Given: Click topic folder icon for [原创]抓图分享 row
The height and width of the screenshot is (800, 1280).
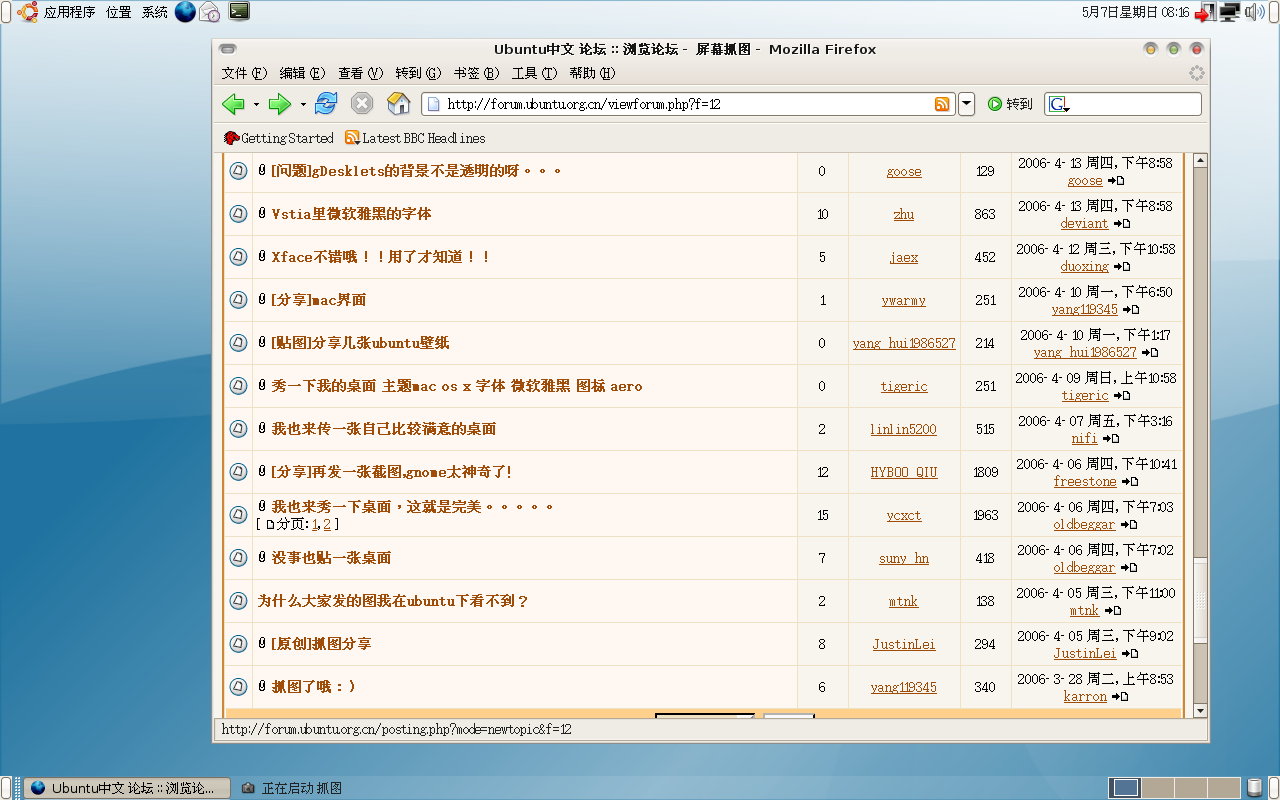Looking at the screenshot, I should (238, 644).
